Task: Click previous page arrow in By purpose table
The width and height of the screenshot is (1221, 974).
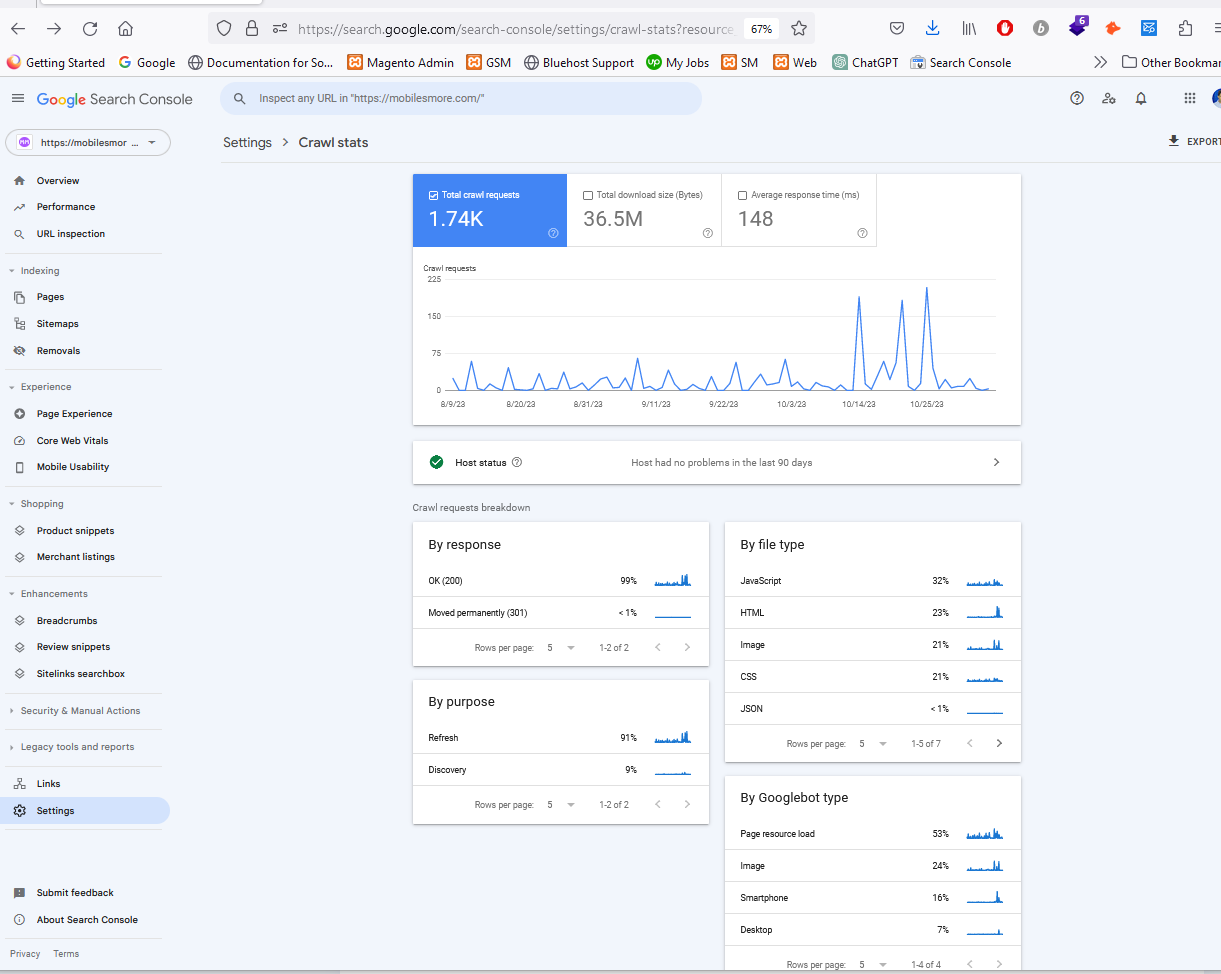Action: coord(657,804)
